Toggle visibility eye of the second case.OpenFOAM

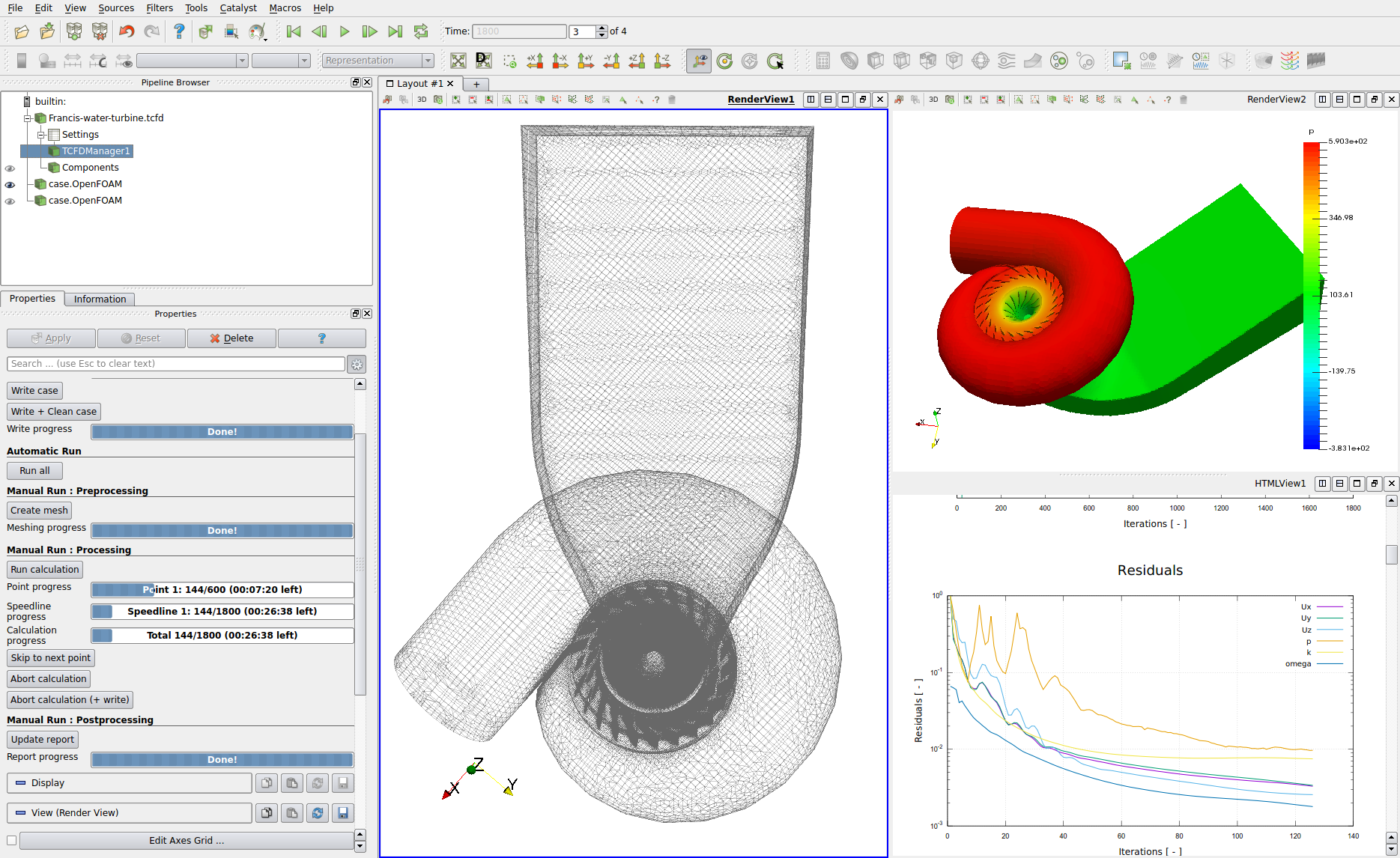pyautogui.click(x=10, y=201)
